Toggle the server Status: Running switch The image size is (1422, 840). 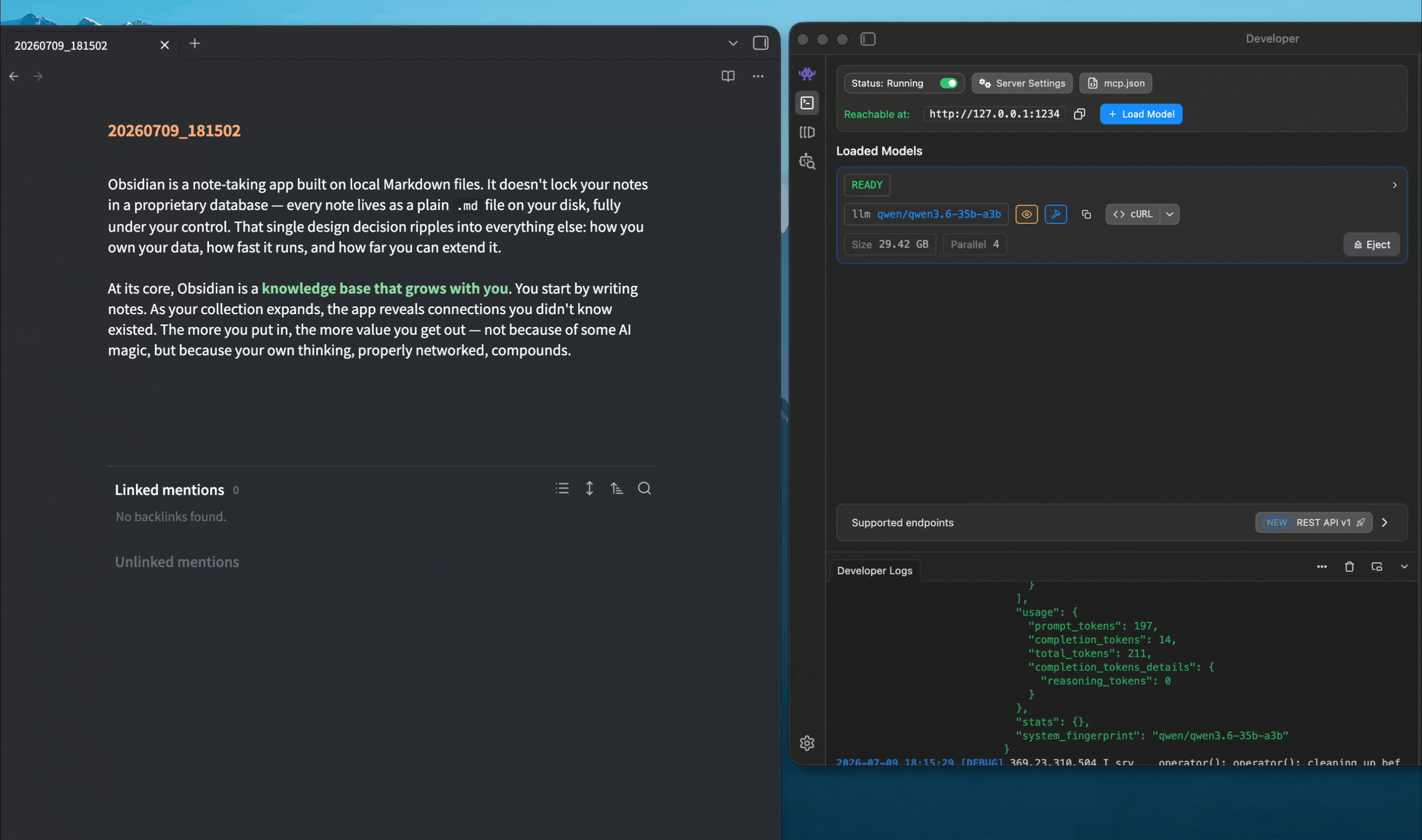point(948,83)
